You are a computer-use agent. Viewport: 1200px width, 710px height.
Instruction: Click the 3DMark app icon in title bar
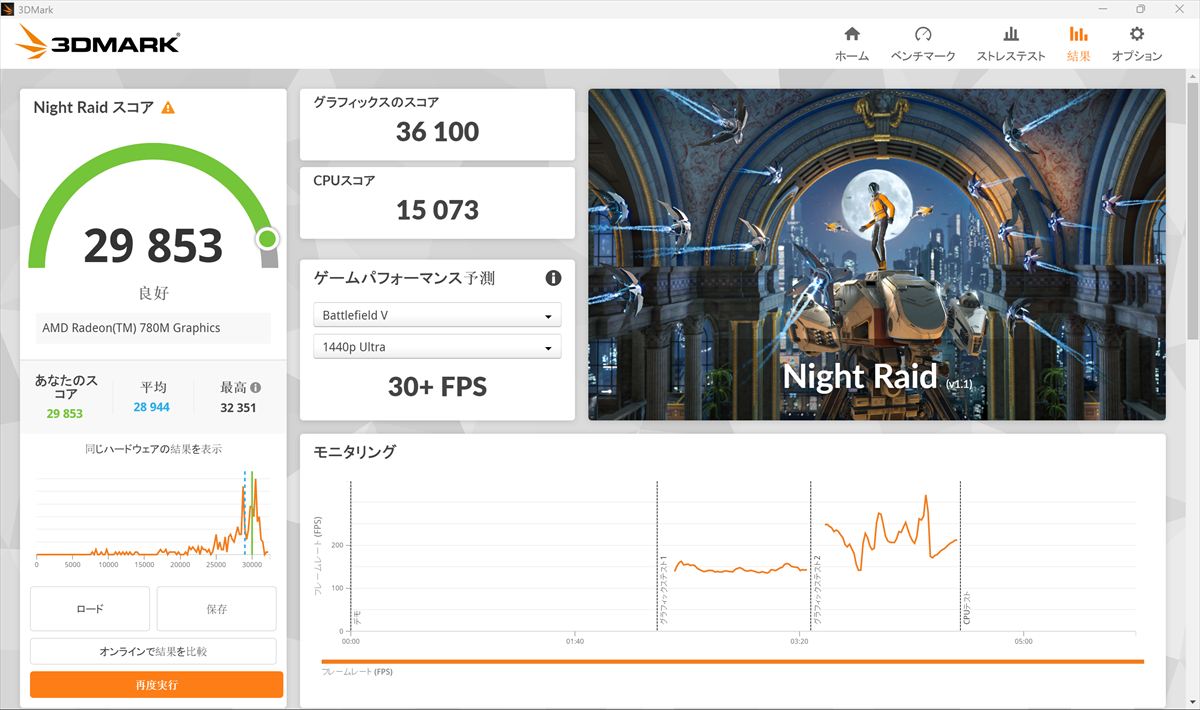9,9
